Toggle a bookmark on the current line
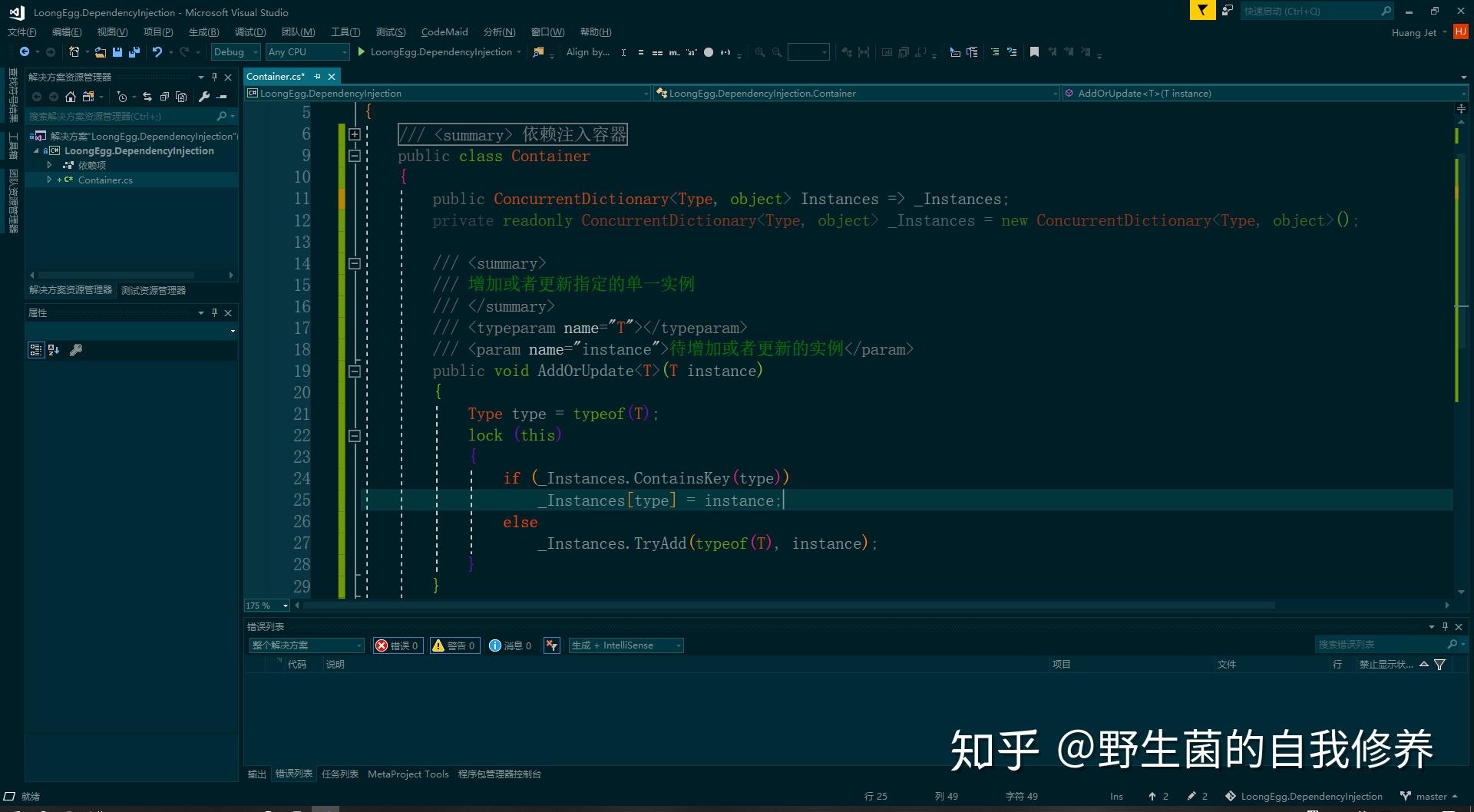Screen dimensions: 1474x812 click(x=1034, y=51)
